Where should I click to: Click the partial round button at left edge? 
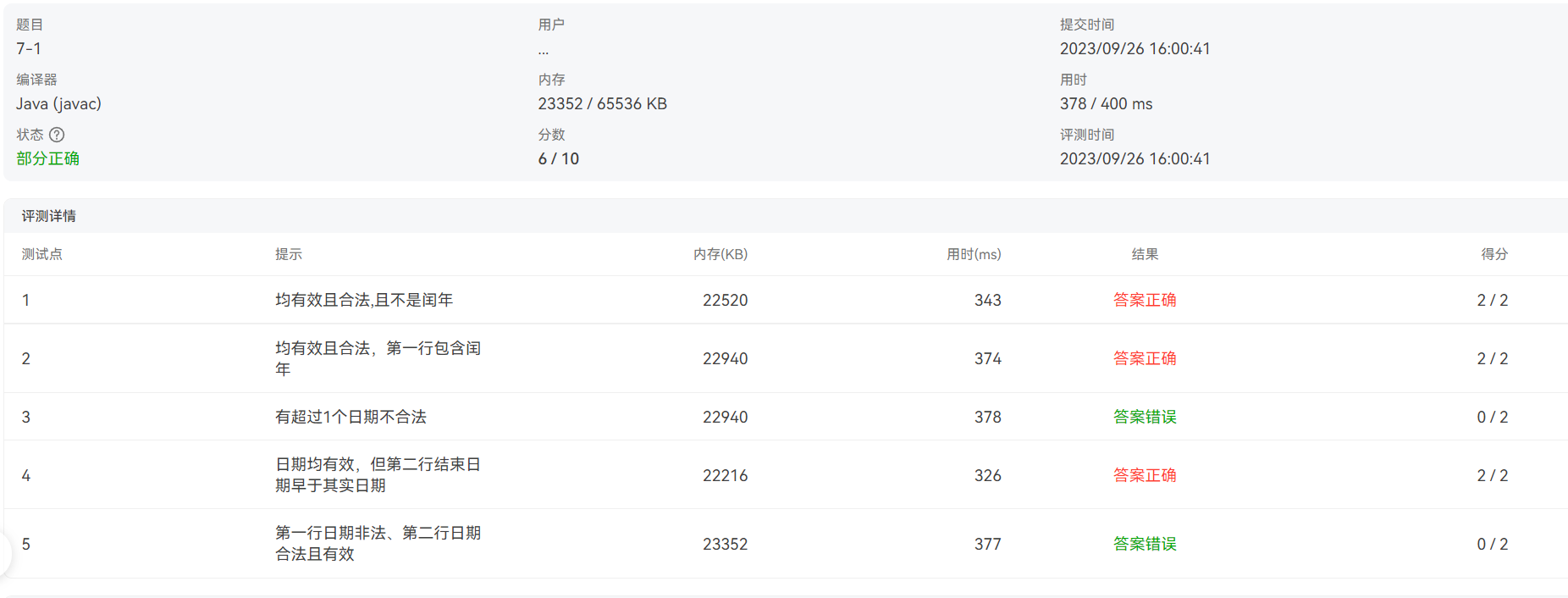coord(4,554)
